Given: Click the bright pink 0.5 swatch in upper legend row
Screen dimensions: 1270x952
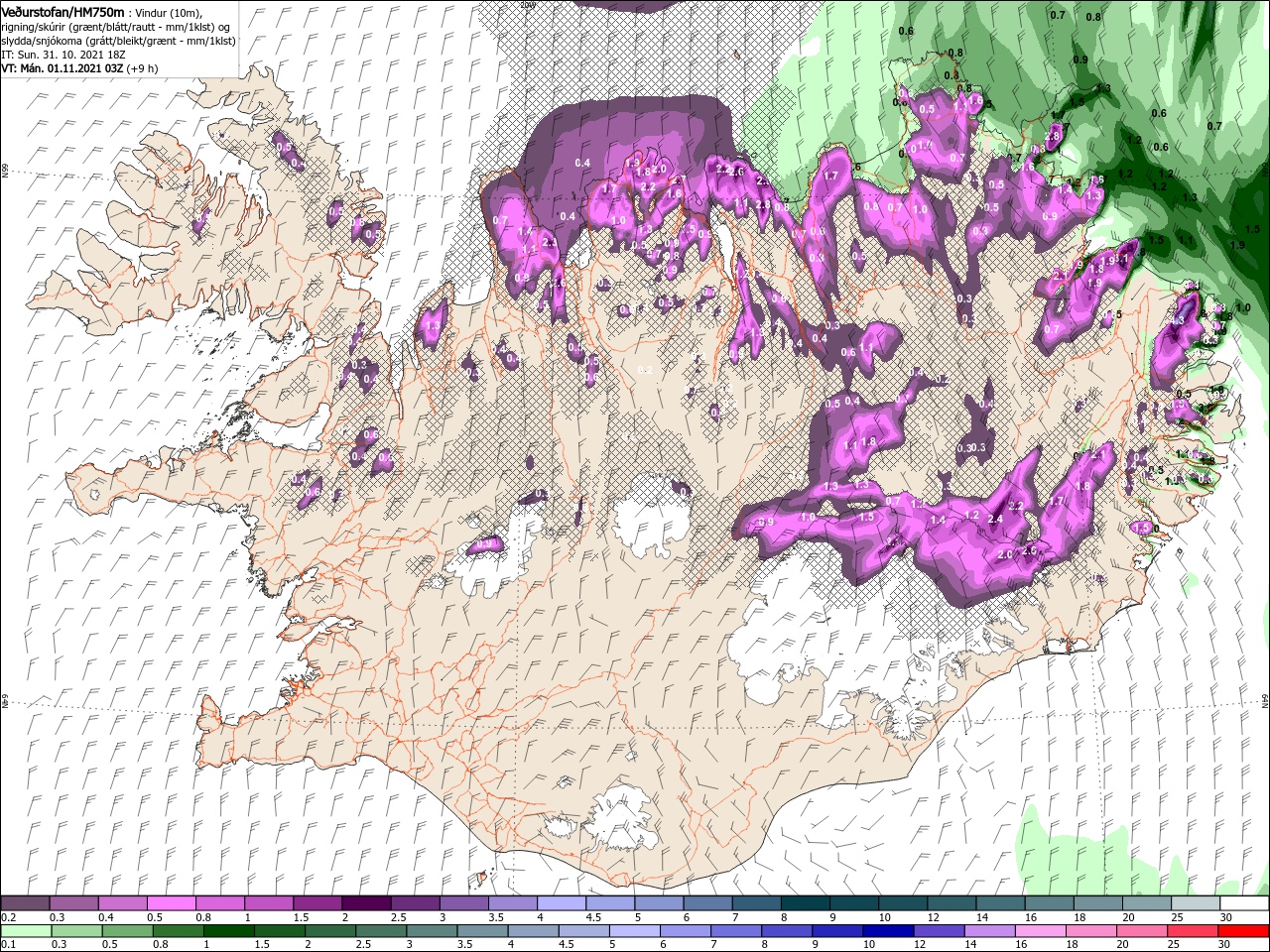Looking at the screenshot, I should [171, 902].
